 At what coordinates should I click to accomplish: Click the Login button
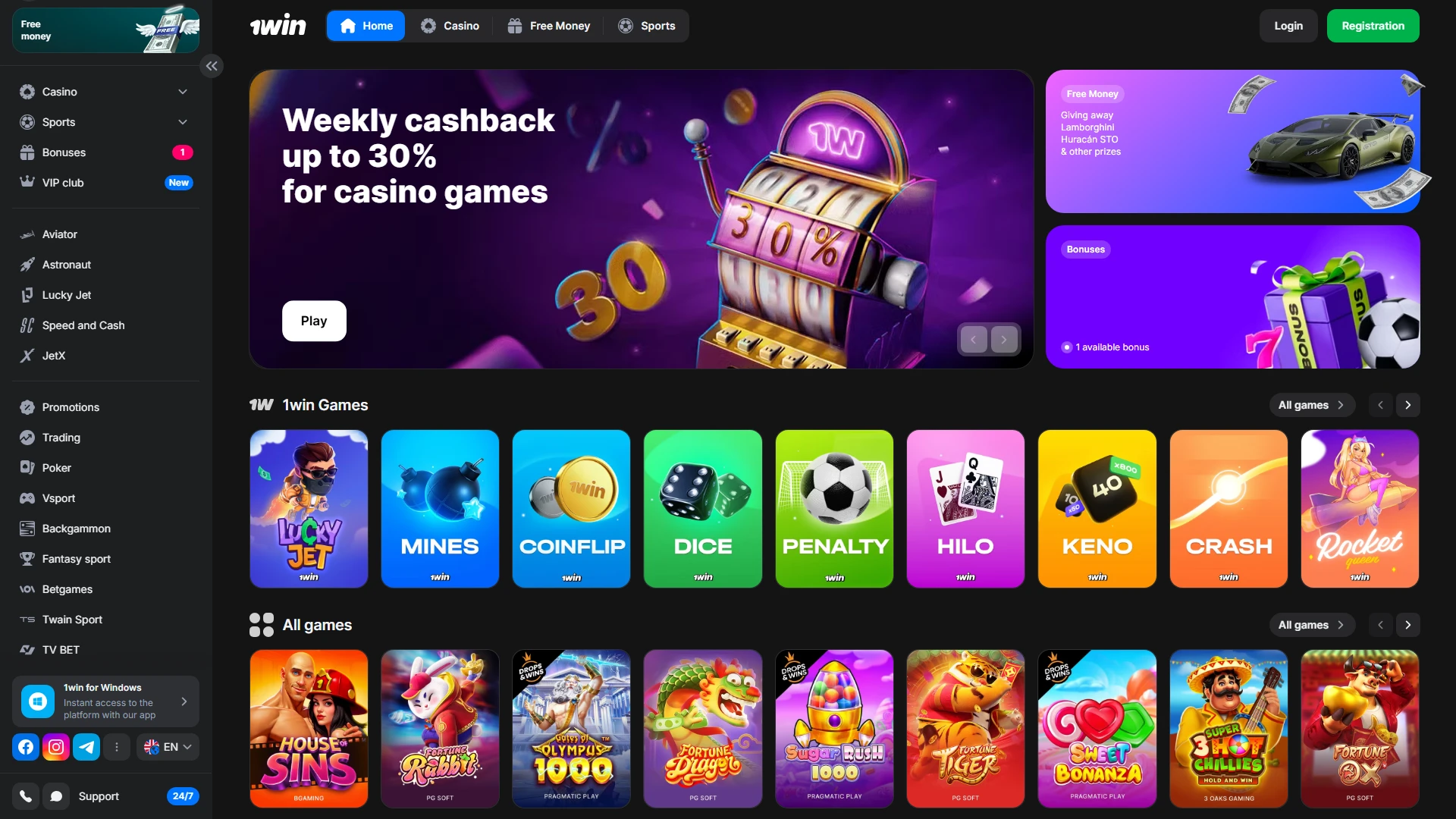pyautogui.click(x=1288, y=26)
